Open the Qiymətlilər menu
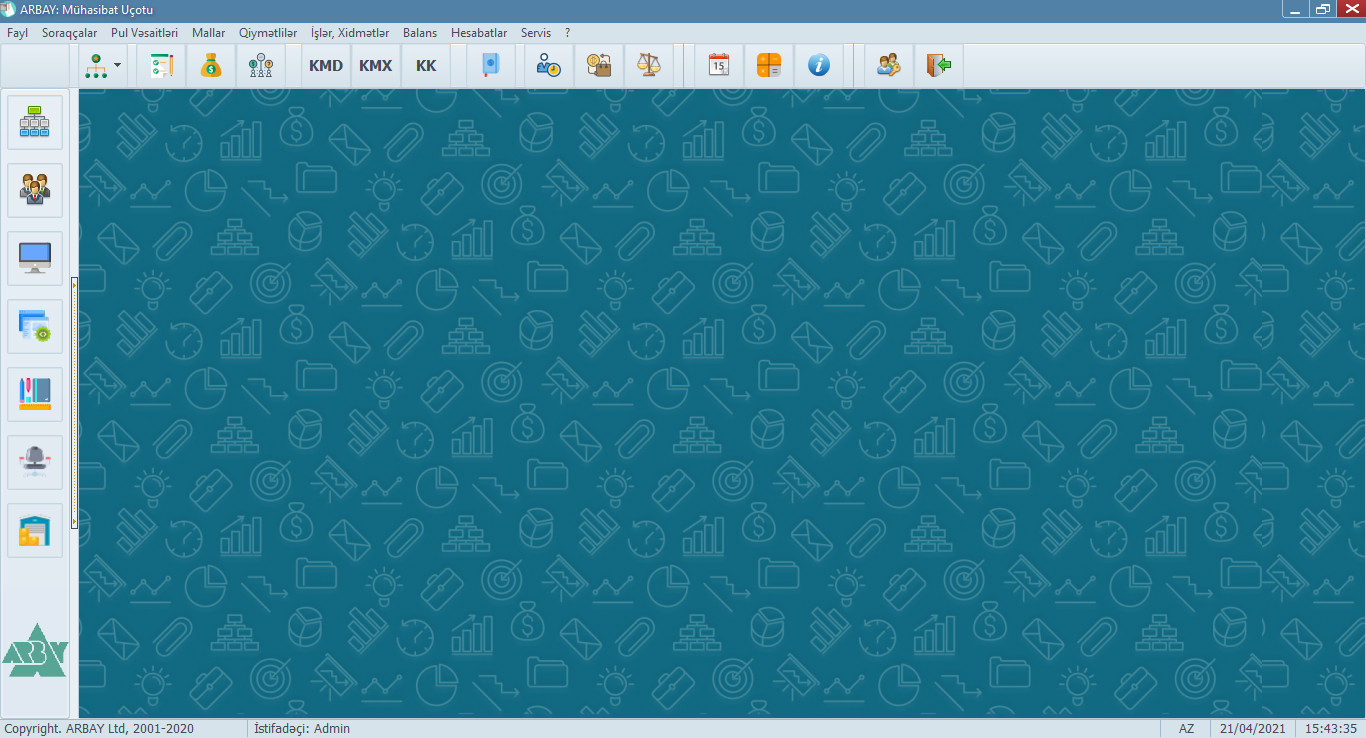 click(268, 33)
